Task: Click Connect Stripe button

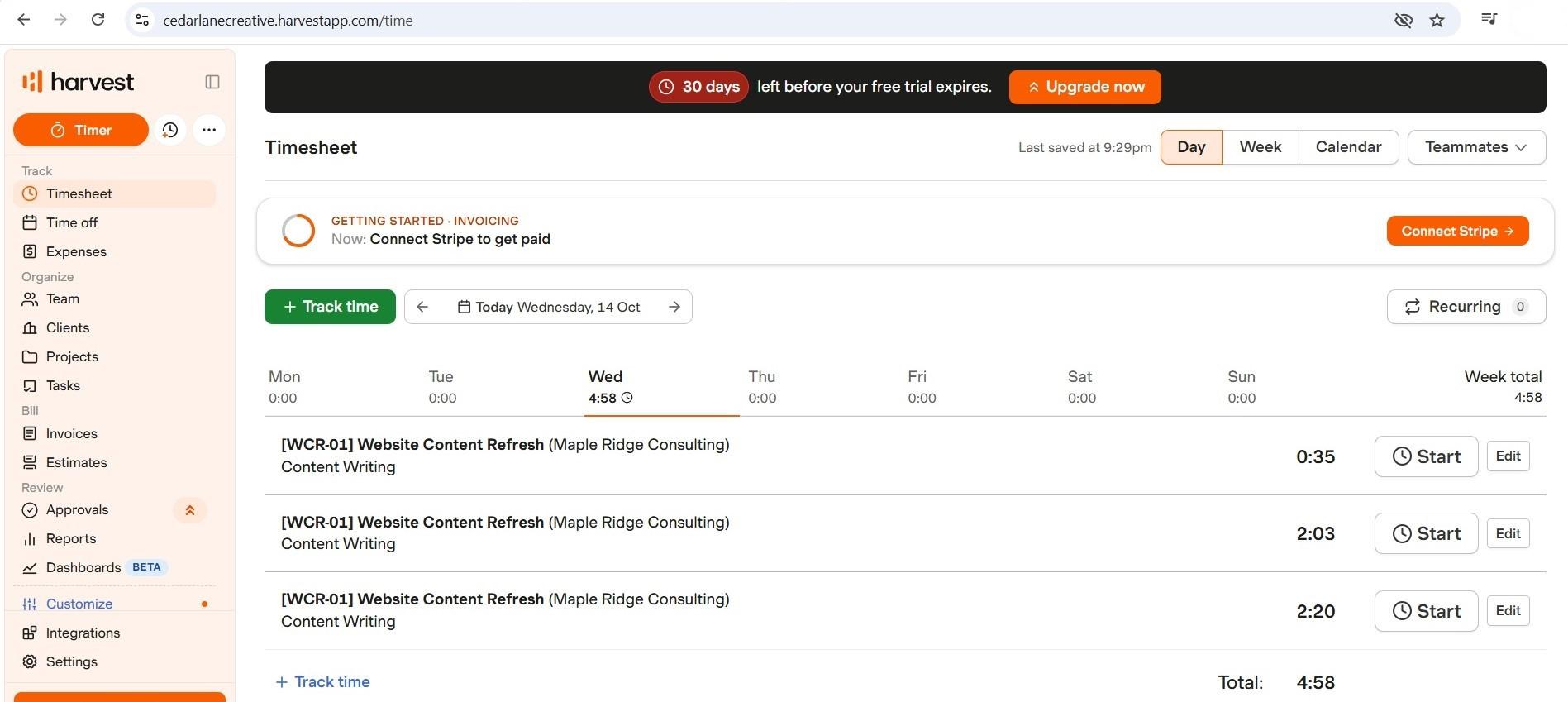Action: 1457,231
